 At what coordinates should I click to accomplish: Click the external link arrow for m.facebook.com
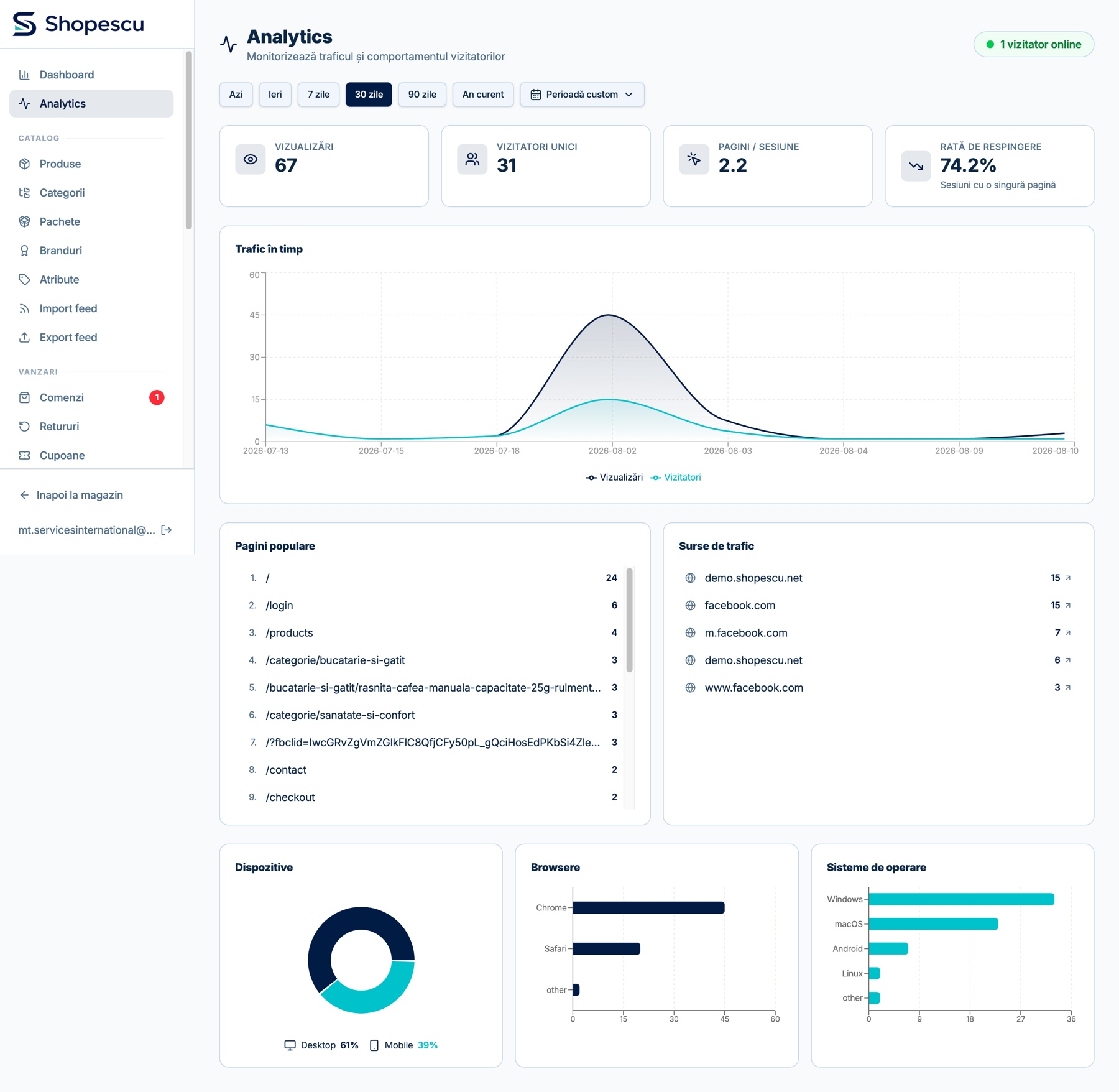click(1068, 632)
